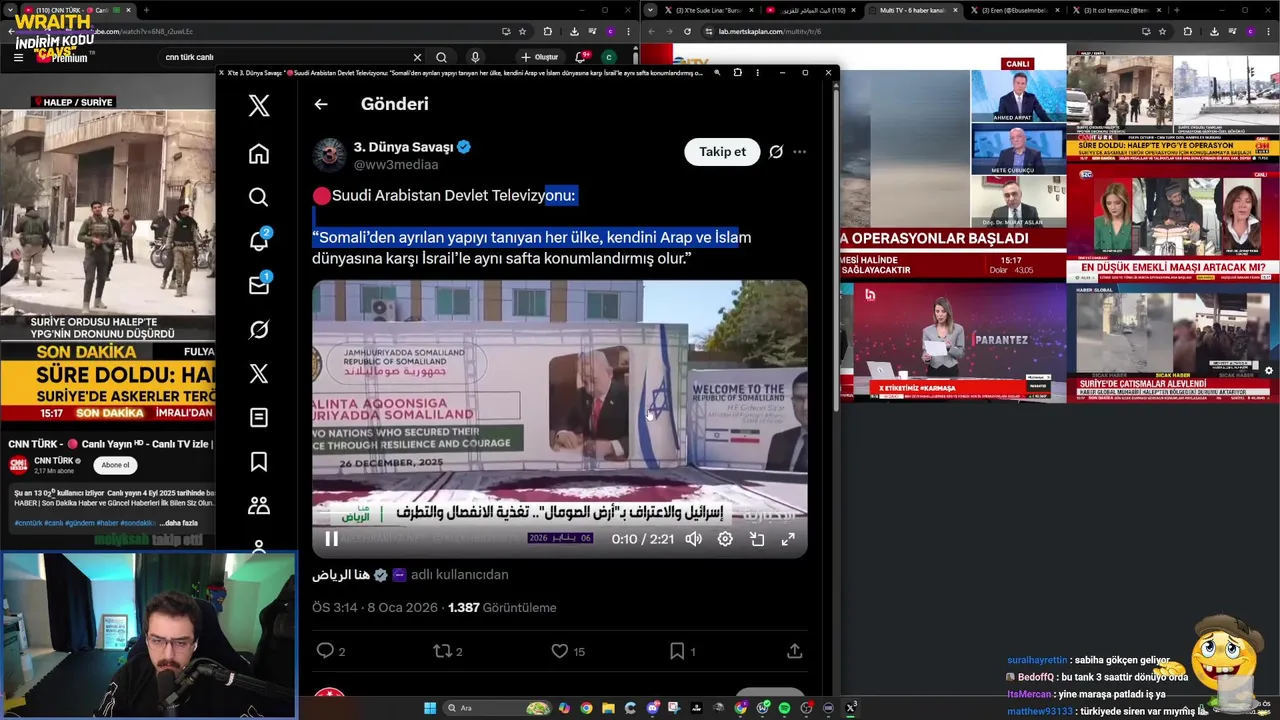This screenshot has height=720, width=1280.
Task: Open File Explorer from the taskbar
Action: [608, 708]
